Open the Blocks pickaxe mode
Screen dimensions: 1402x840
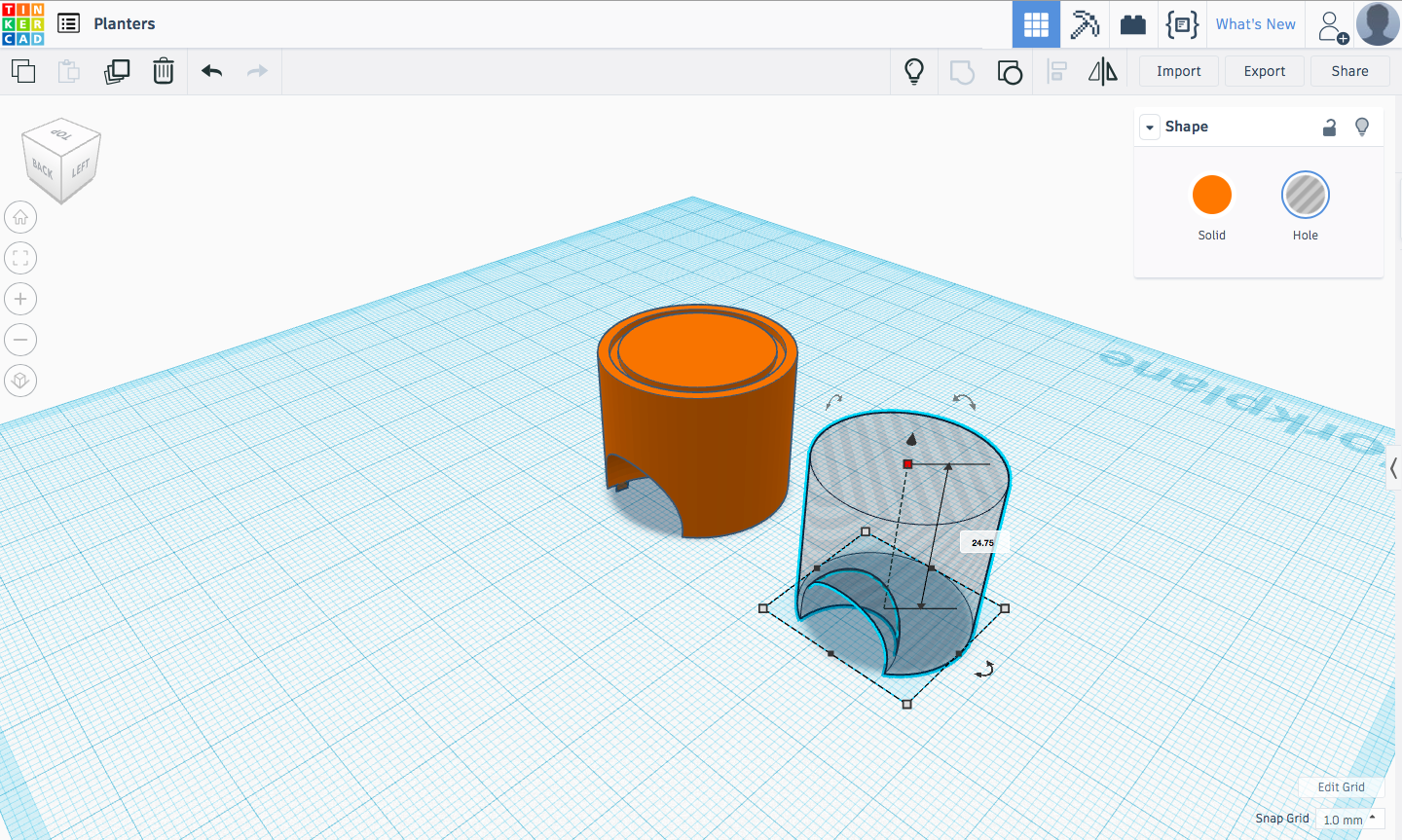(x=1085, y=24)
